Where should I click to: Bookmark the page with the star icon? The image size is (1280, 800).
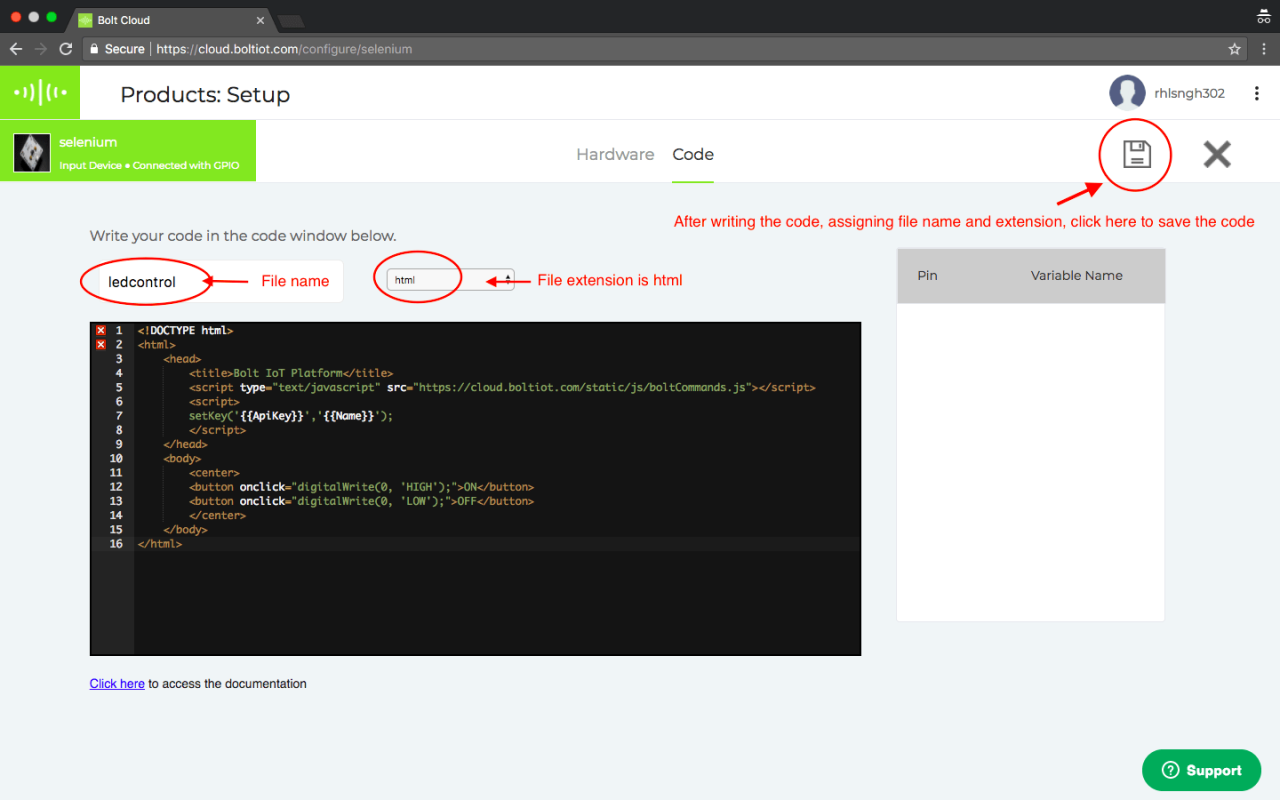pyautogui.click(x=1234, y=48)
